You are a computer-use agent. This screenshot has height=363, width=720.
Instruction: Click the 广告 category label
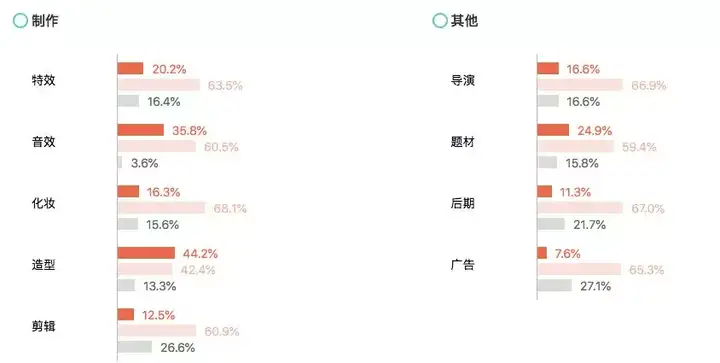(462, 265)
